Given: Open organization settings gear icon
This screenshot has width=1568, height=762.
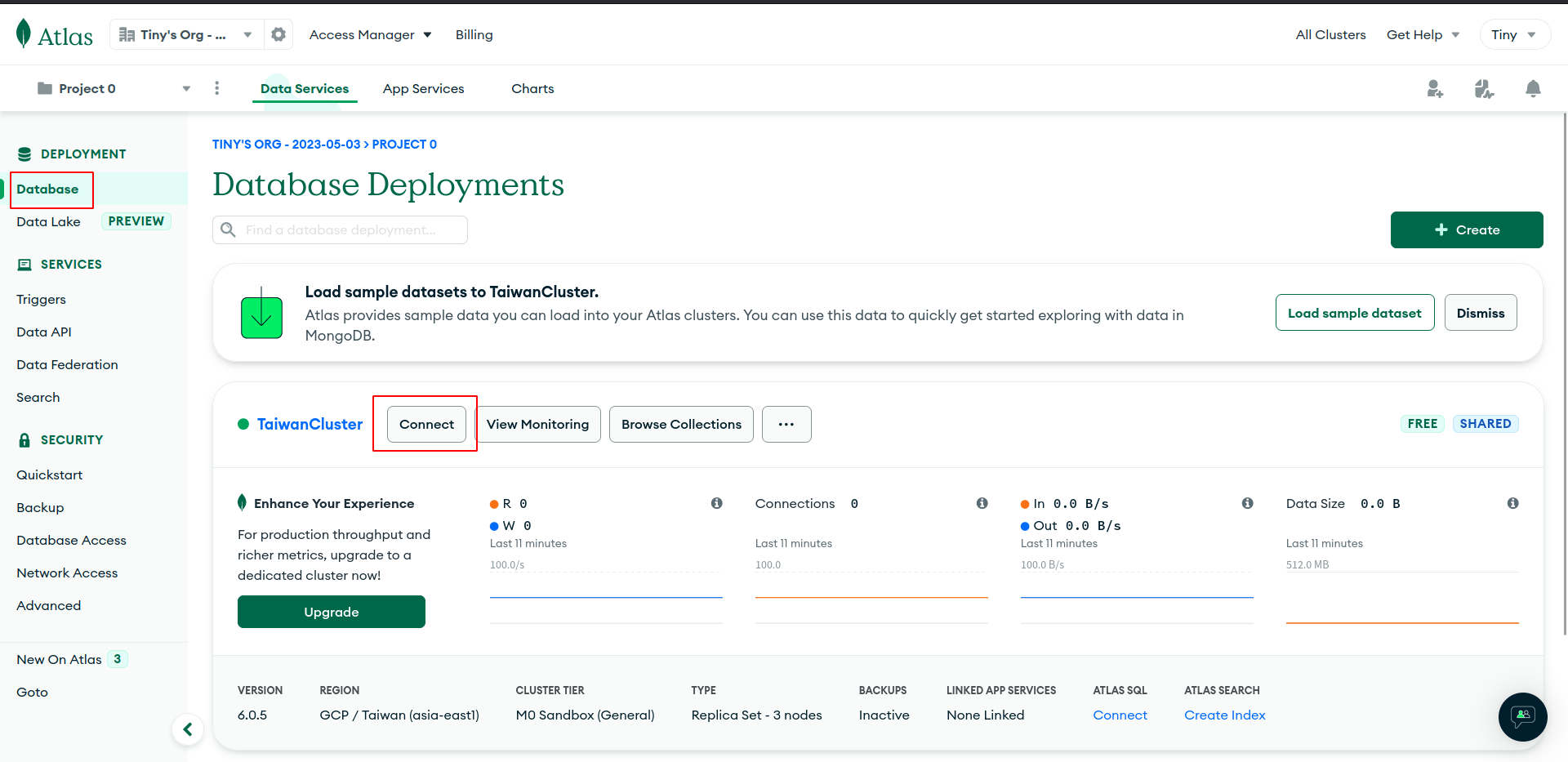Looking at the screenshot, I should point(278,34).
